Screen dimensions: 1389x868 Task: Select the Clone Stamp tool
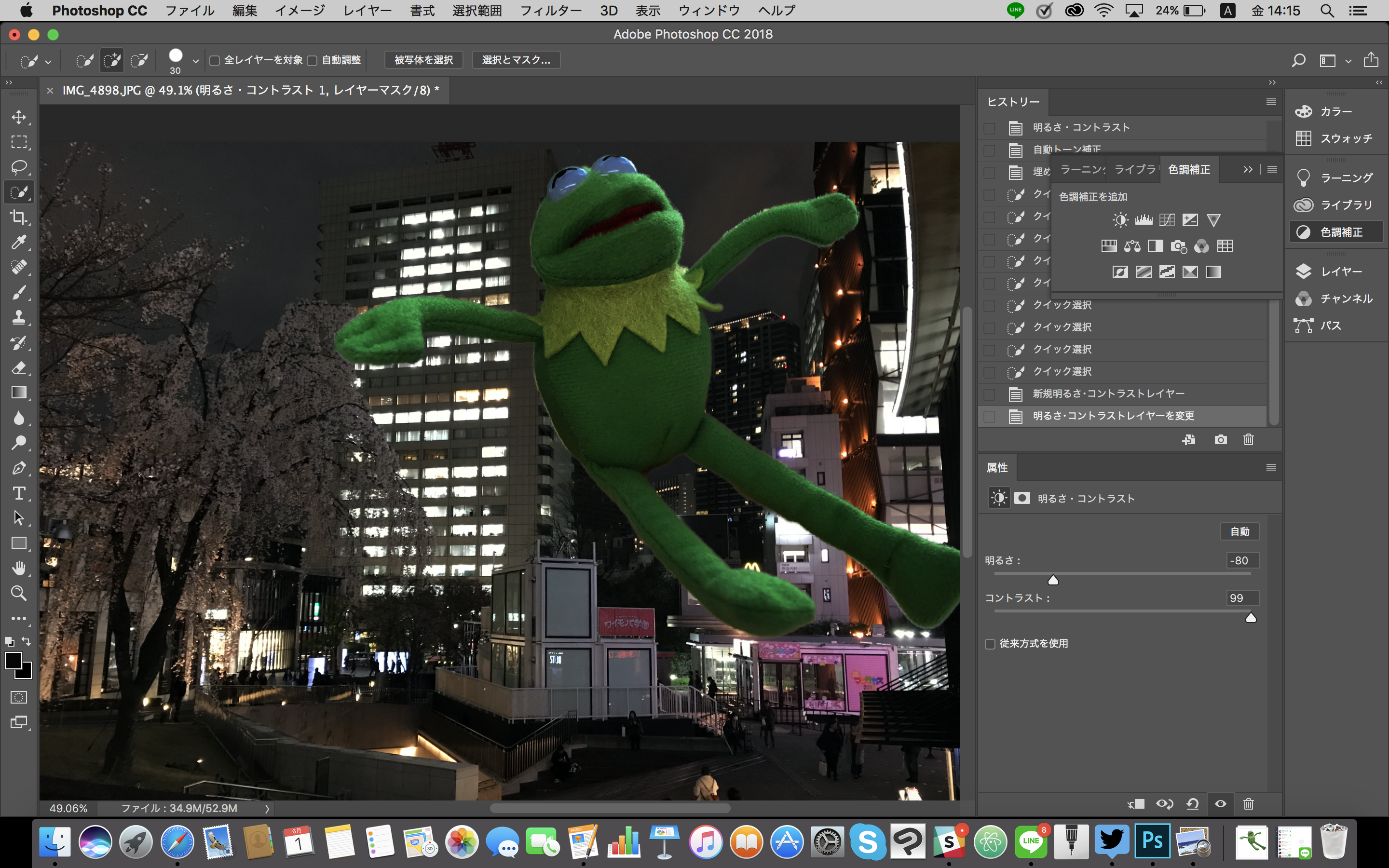click(19, 317)
